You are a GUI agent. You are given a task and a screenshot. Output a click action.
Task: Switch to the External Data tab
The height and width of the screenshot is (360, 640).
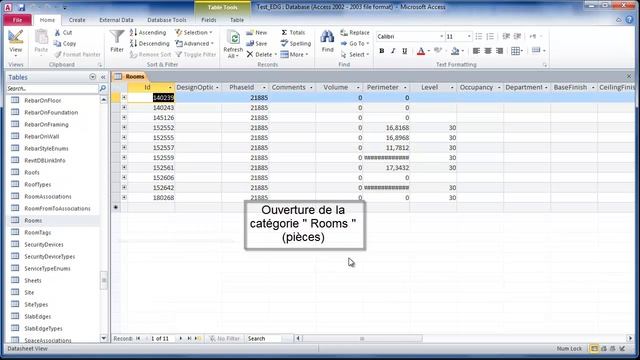click(116, 20)
